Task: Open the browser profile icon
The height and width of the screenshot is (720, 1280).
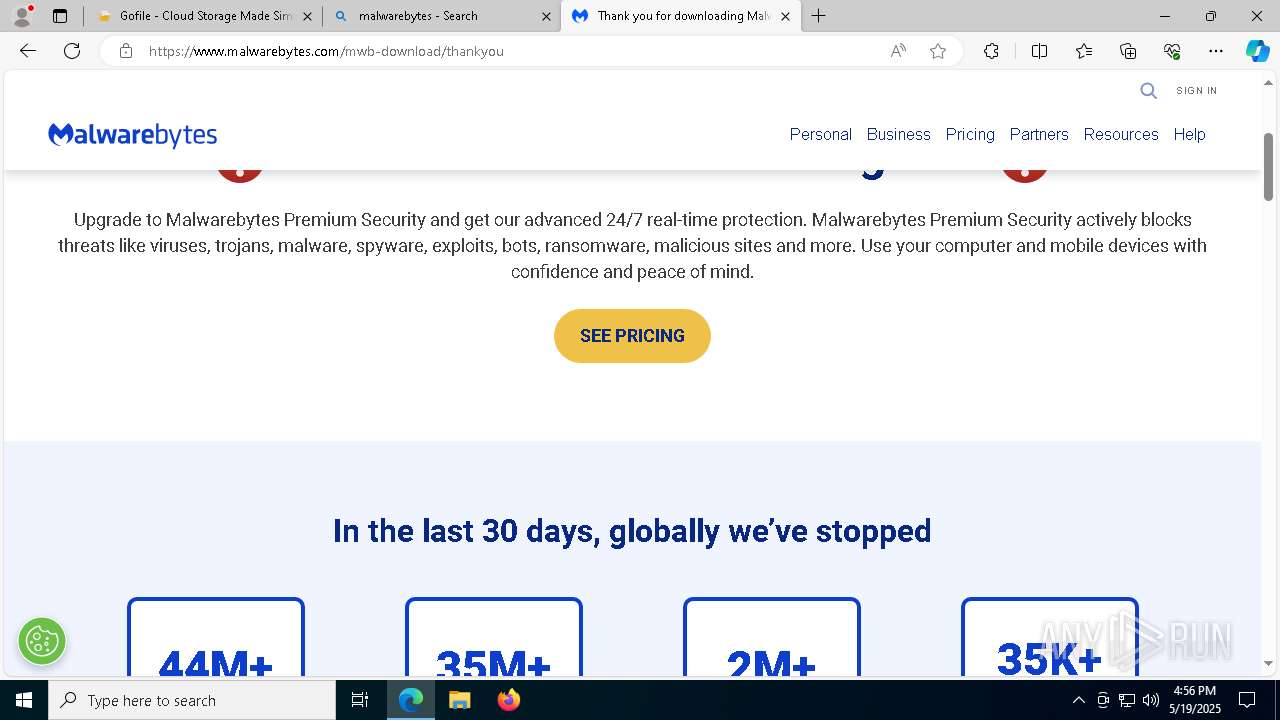Action: coord(22,16)
